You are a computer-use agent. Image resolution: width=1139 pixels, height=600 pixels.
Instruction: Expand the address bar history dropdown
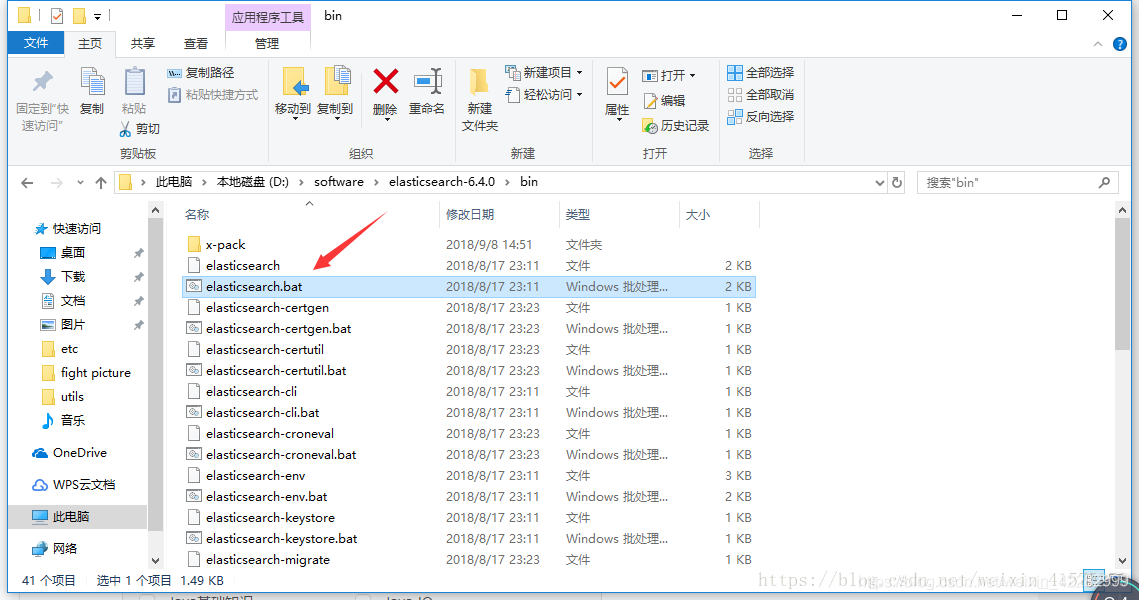(880, 183)
